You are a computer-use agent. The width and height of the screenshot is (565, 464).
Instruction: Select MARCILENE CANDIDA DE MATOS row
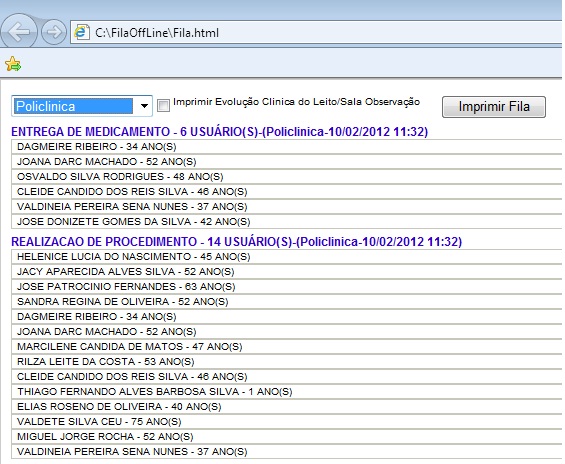coord(287,347)
